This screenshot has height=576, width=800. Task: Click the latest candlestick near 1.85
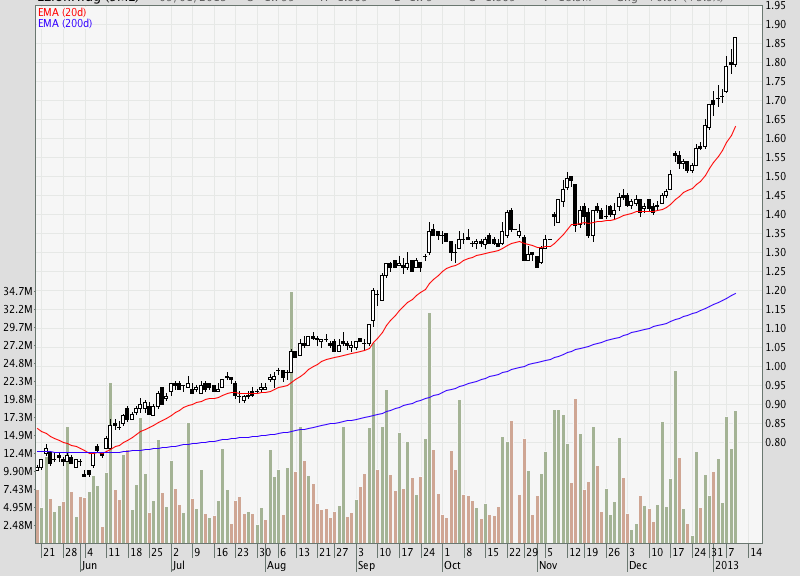(x=735, y=52)
